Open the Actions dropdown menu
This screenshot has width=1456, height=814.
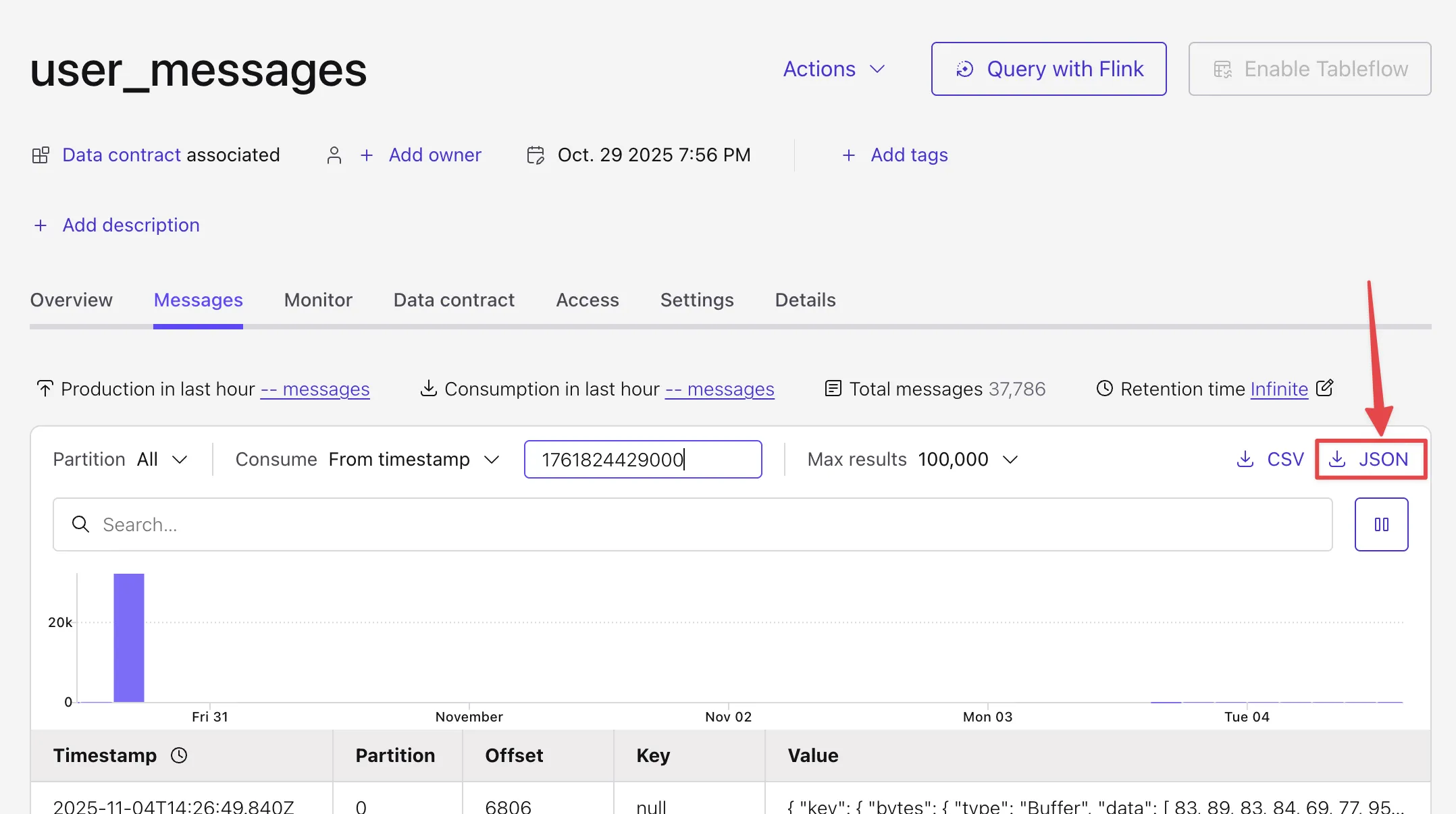click(834, 69)
